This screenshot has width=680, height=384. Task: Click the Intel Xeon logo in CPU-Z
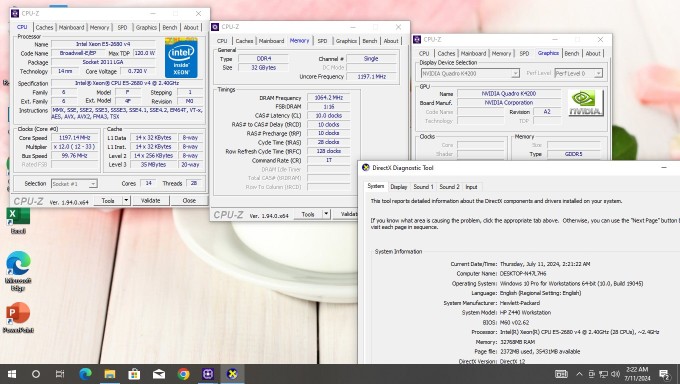(x=181, y=58)
